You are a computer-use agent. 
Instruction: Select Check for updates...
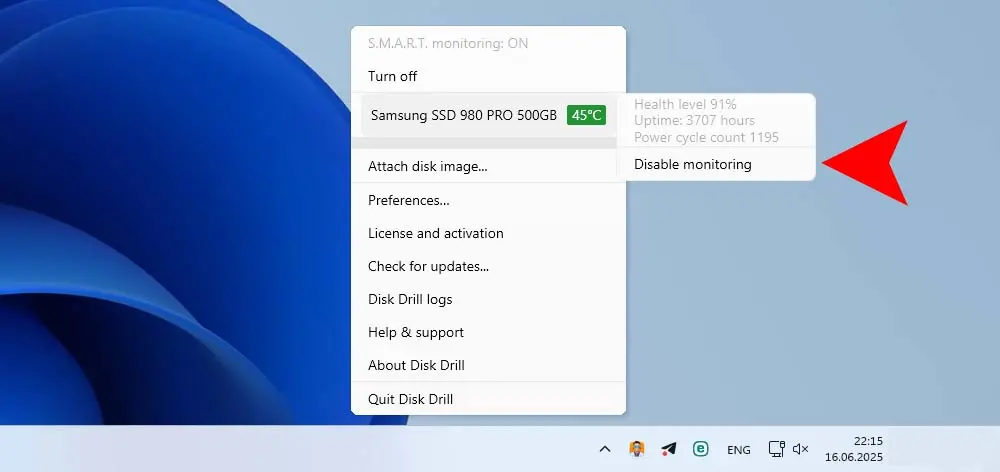click(489, 267)
